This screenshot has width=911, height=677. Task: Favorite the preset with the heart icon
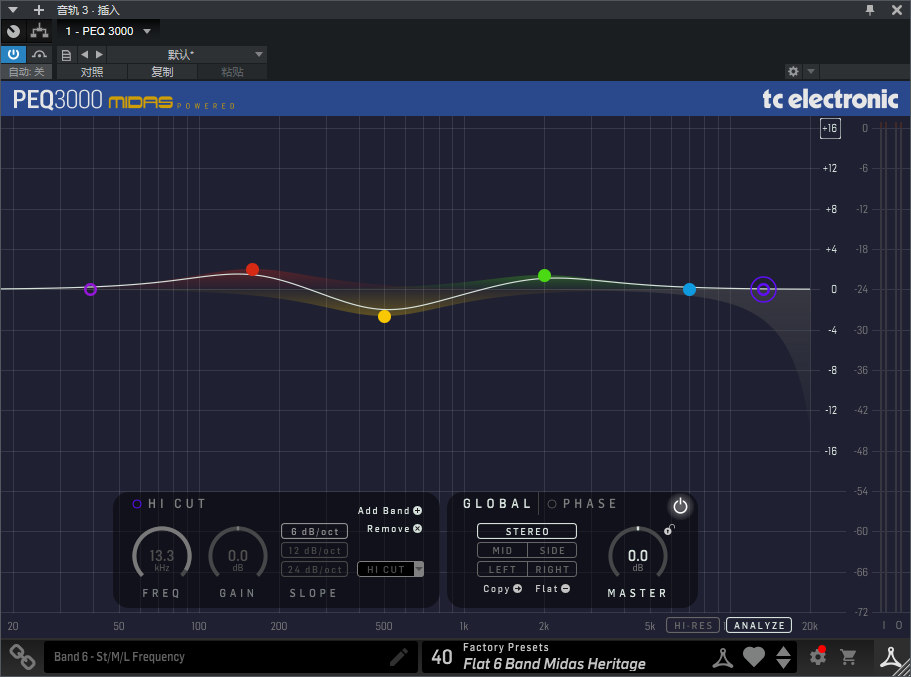[754, 657]
